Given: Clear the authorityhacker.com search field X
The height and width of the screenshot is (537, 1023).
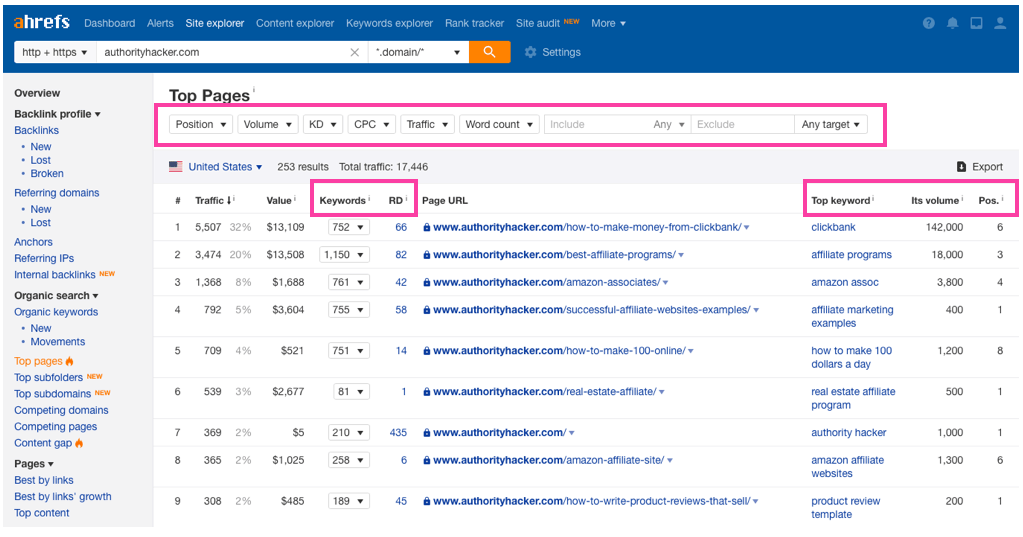Looking at the screenshot, I should pyautogui.click(x=354, y=52).
